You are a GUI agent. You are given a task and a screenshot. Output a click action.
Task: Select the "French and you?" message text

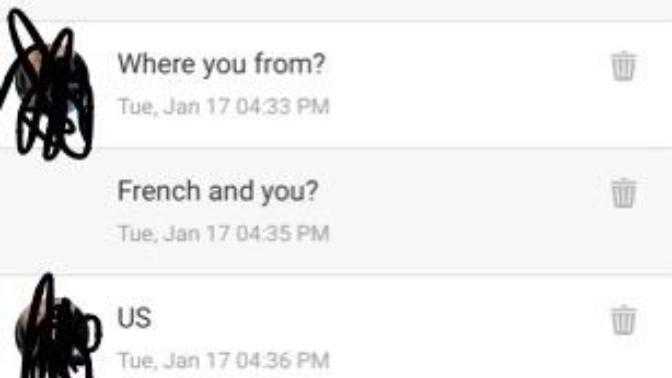tap(218, 191)
